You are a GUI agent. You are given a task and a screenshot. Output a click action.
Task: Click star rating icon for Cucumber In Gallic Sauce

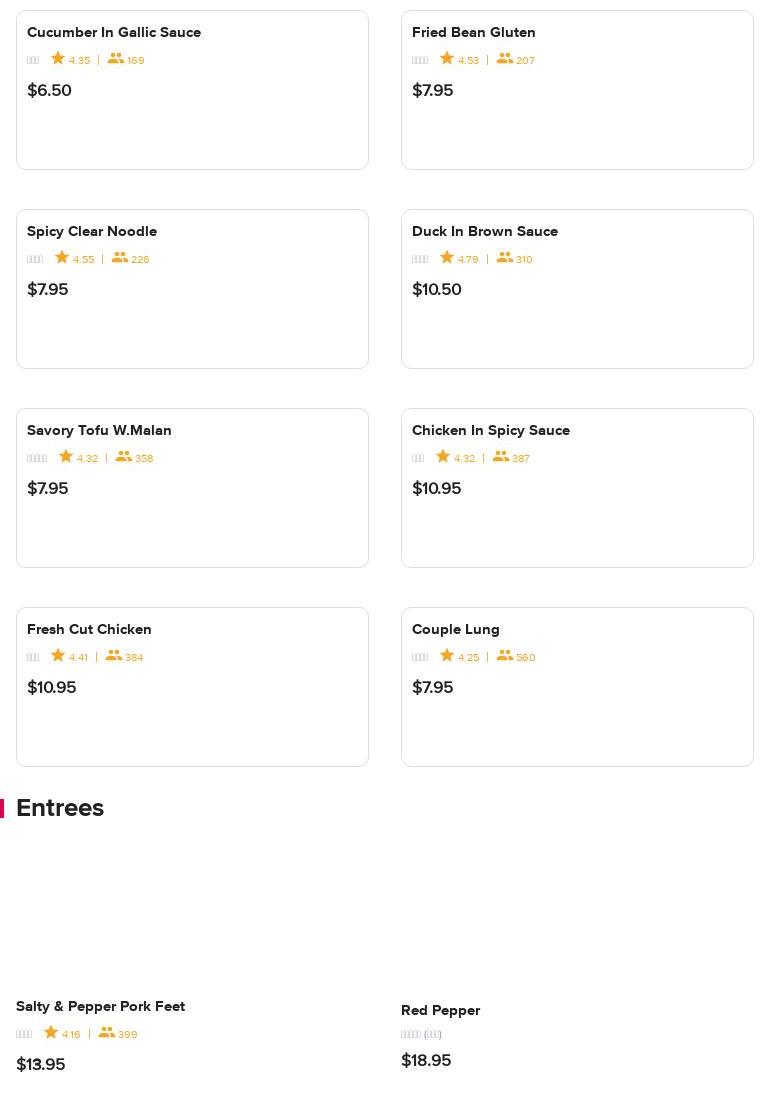coord(58,59)
